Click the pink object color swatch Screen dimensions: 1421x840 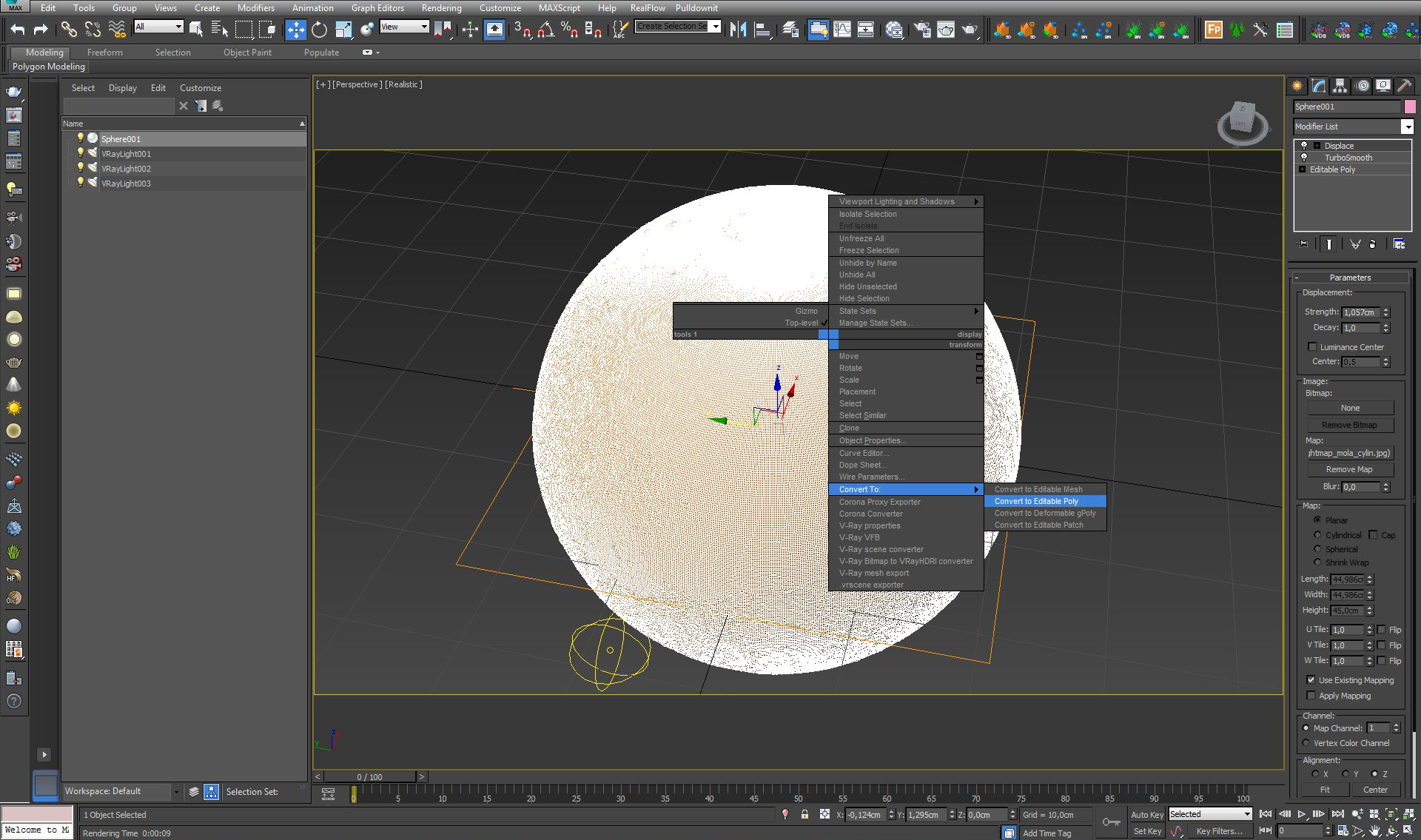tap(1410, 107)
